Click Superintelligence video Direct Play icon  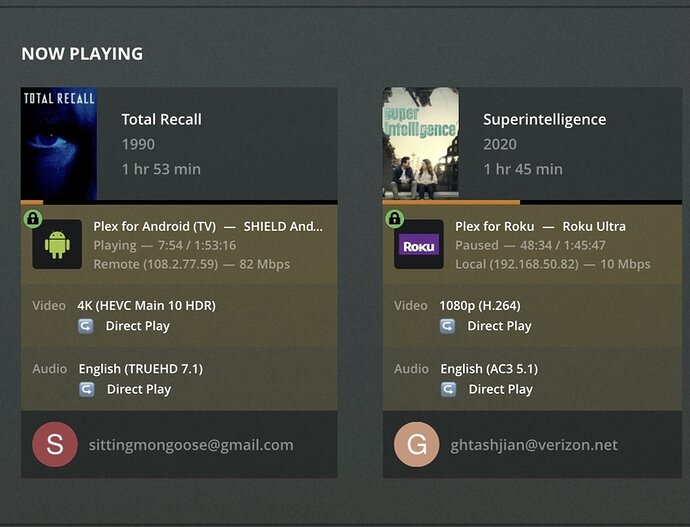click(x=448, y=326)
